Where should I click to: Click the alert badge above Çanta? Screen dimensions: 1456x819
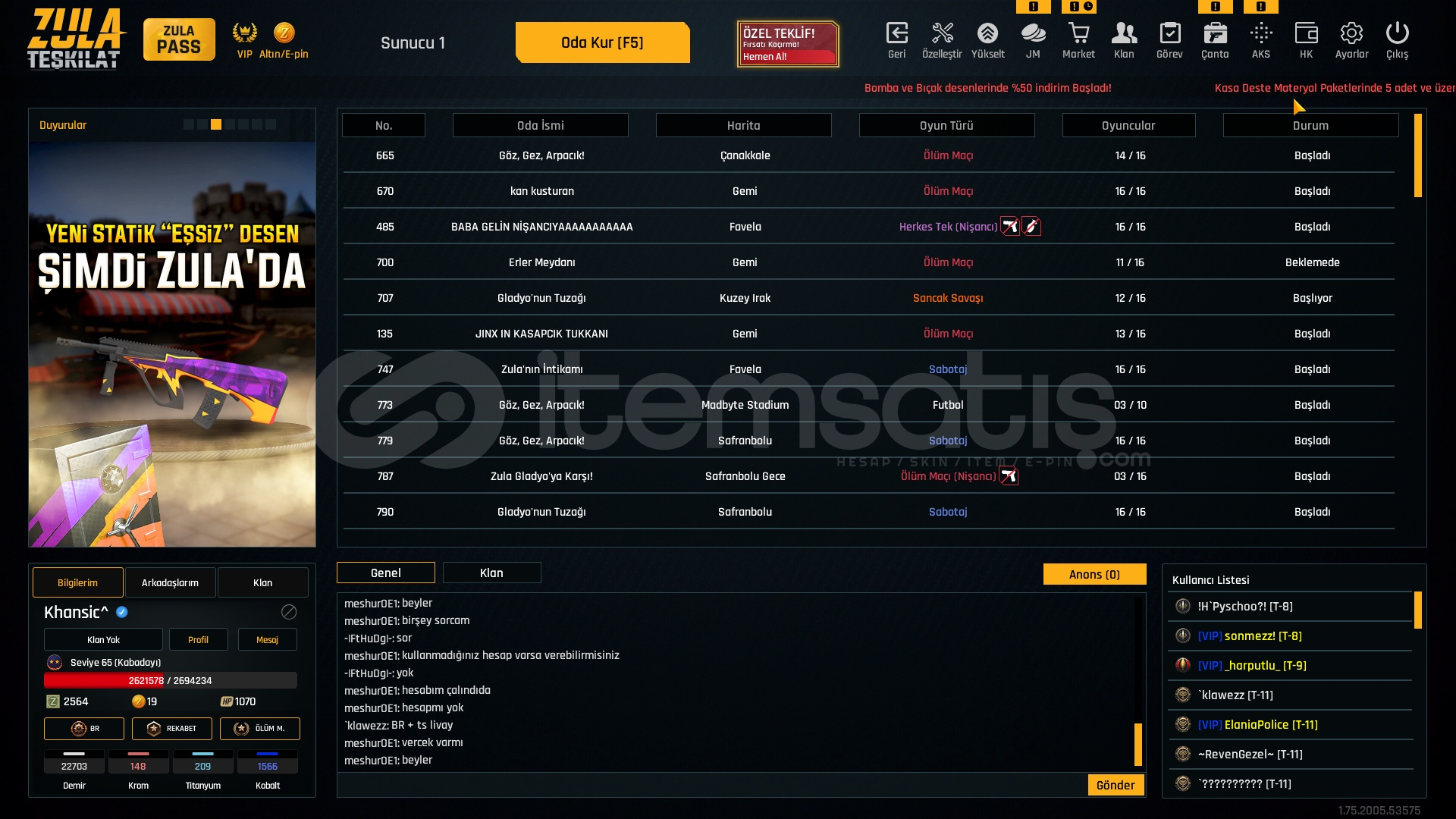pyautogui.click(x=1216, y=7)
